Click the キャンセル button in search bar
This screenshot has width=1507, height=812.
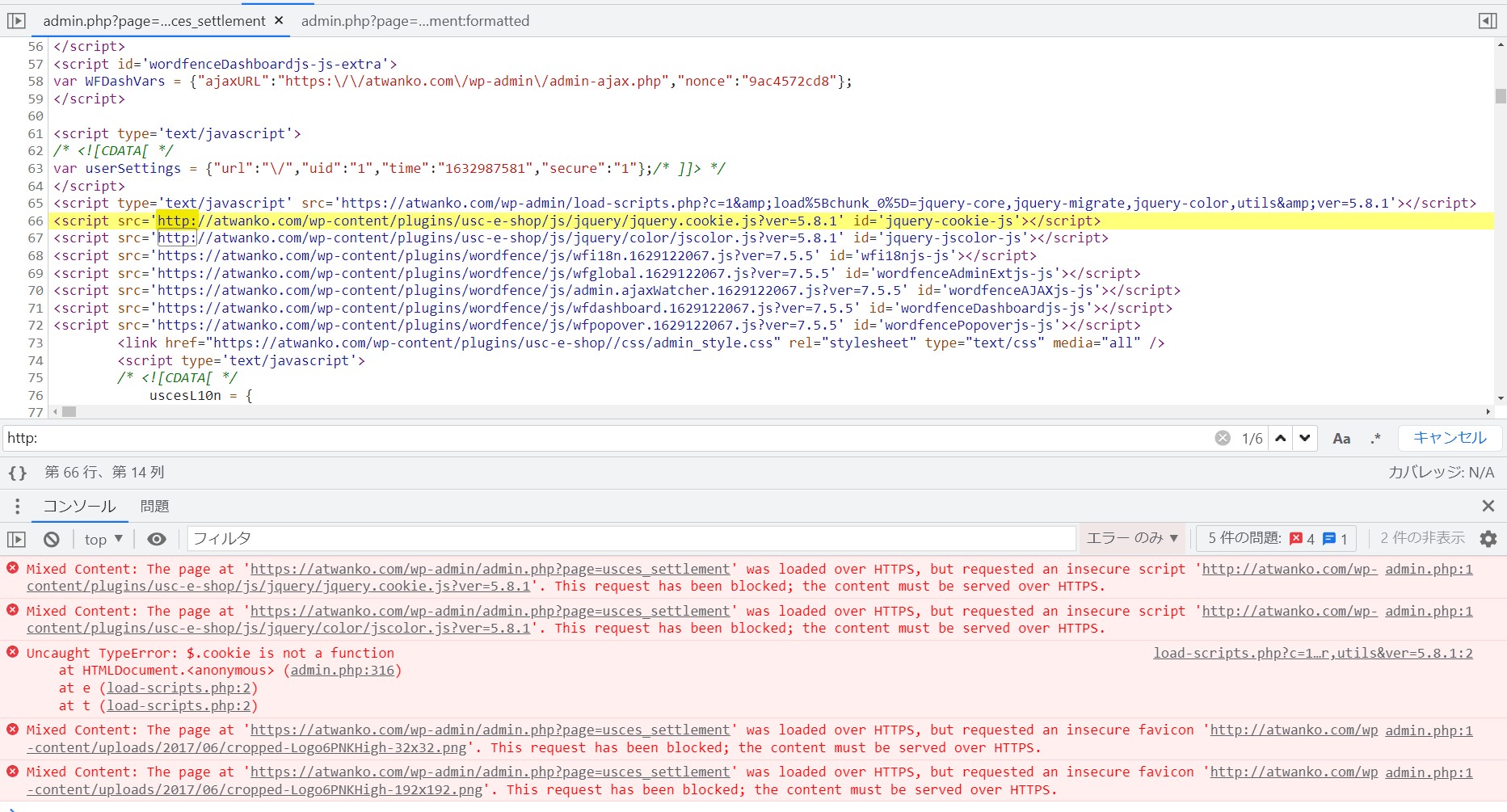[x=1450, y=438]
